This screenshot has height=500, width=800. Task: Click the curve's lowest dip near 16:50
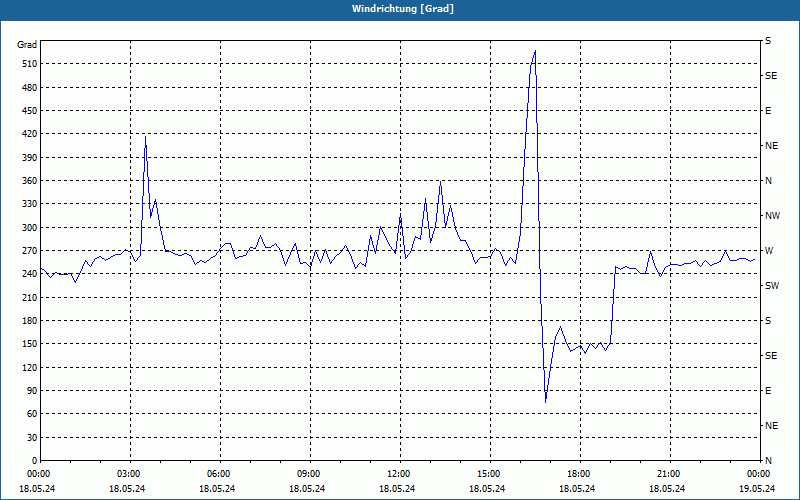click(x=545, y=402)
